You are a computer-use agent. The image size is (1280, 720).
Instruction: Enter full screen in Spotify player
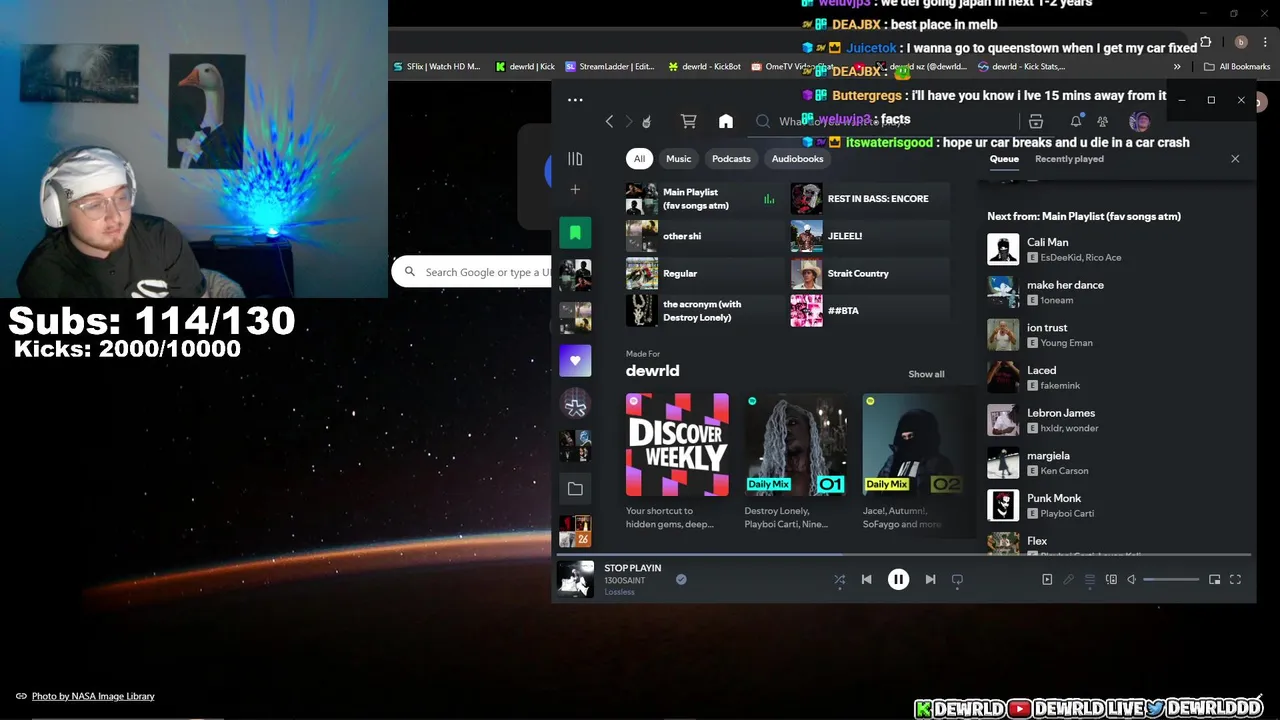[1236, 579]
